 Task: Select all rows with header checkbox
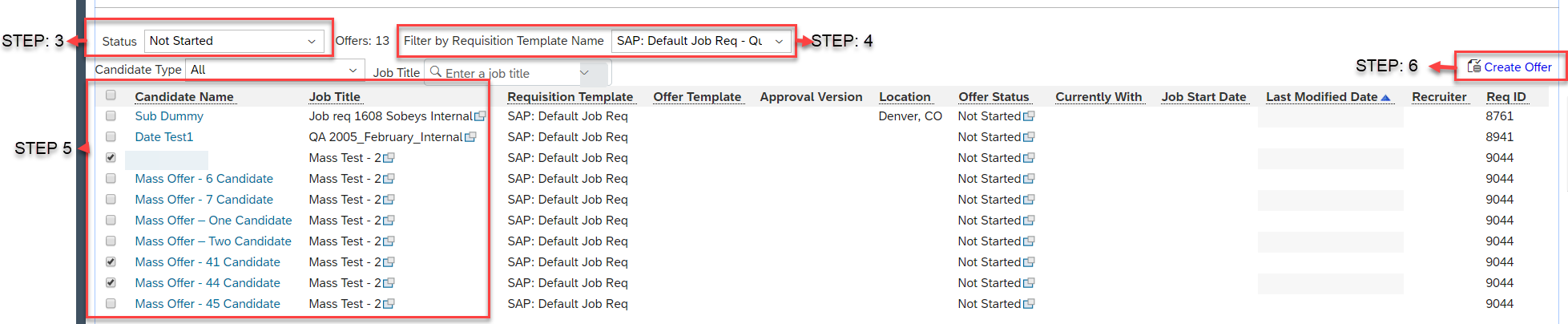pyautogui.click(x=111, y=95)
